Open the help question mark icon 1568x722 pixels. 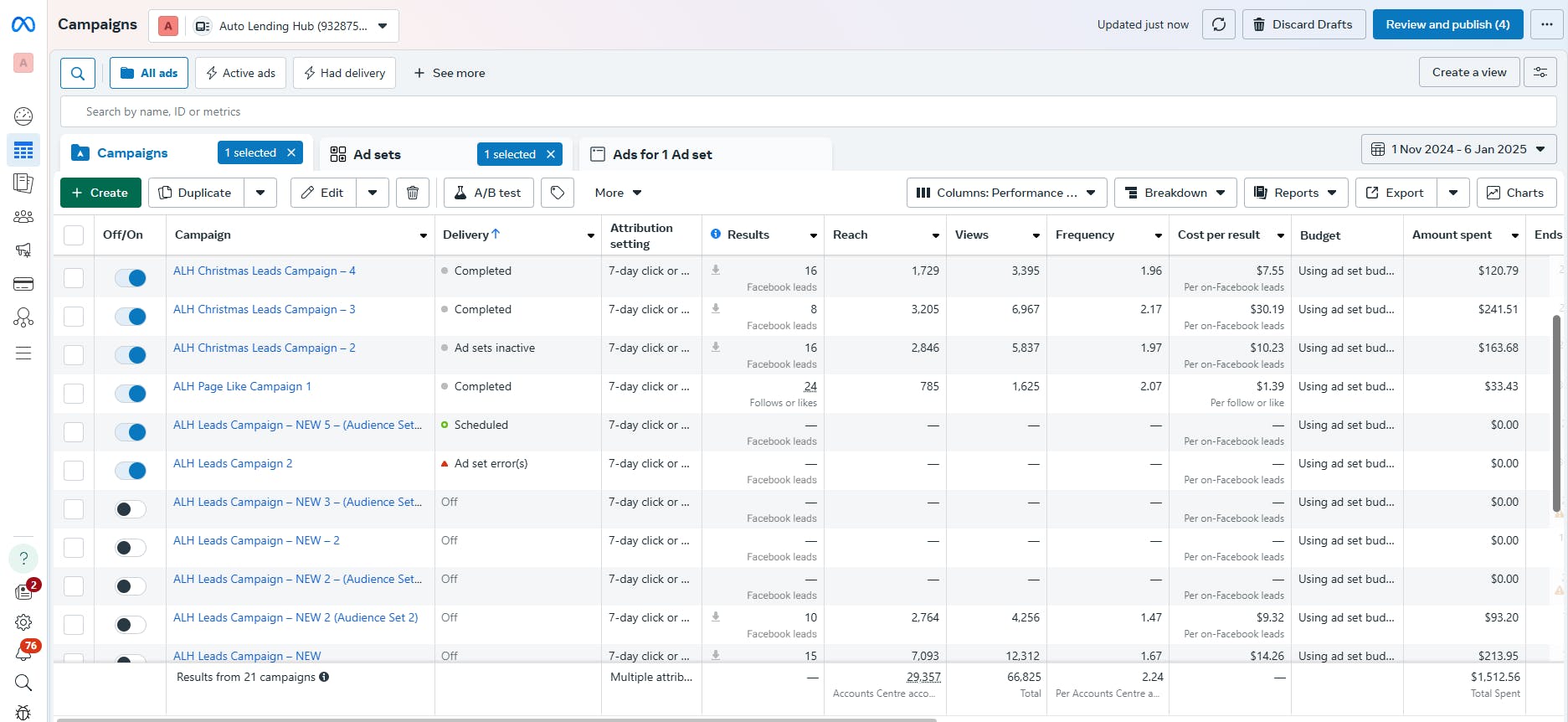coord(23,559)
